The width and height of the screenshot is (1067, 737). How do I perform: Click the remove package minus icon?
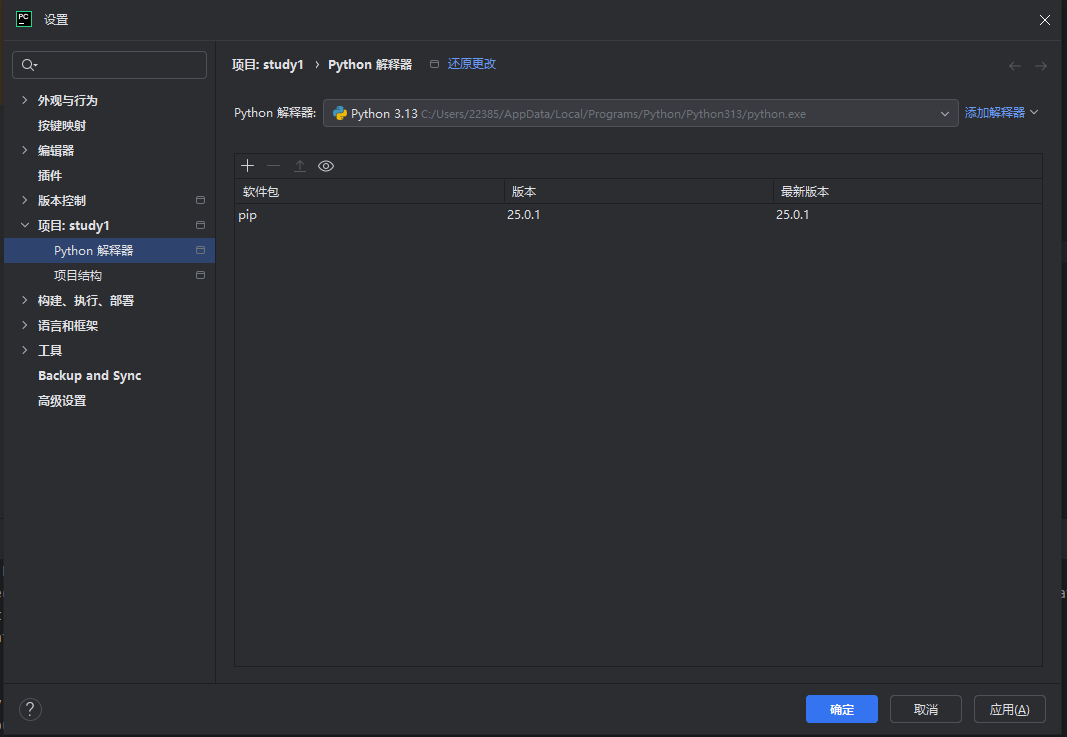274,166
